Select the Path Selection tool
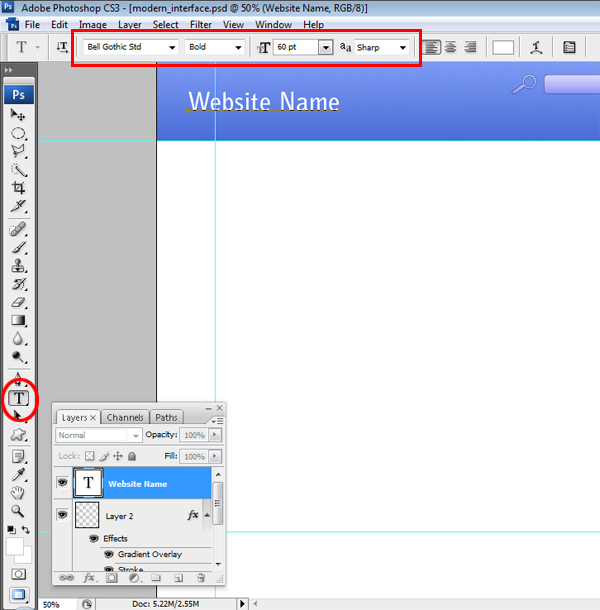Image resolution: width=600 pixels, height=610 pixels. (18, 415)
